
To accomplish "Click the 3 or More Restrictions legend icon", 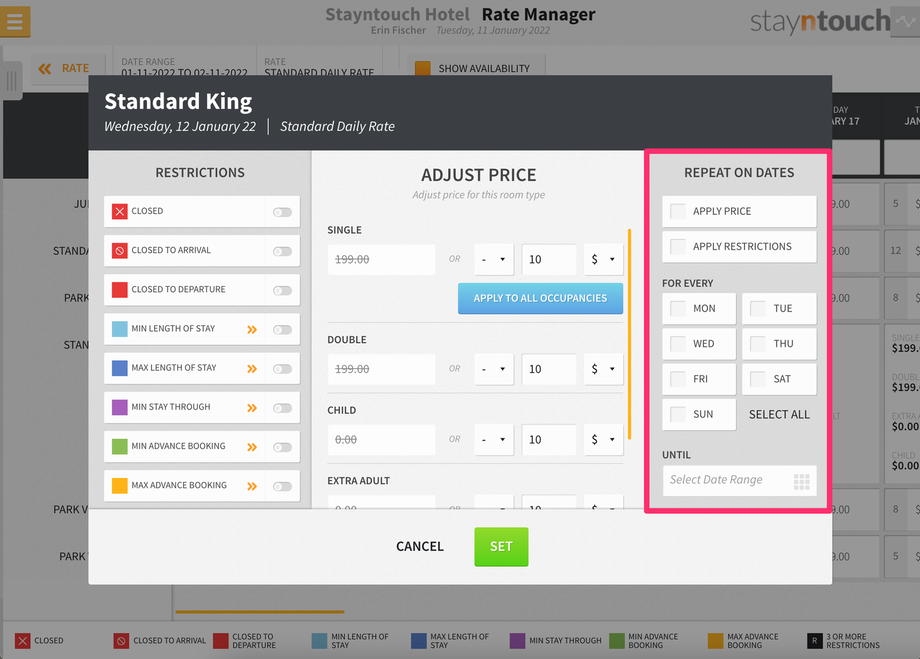I will point(814,641).
